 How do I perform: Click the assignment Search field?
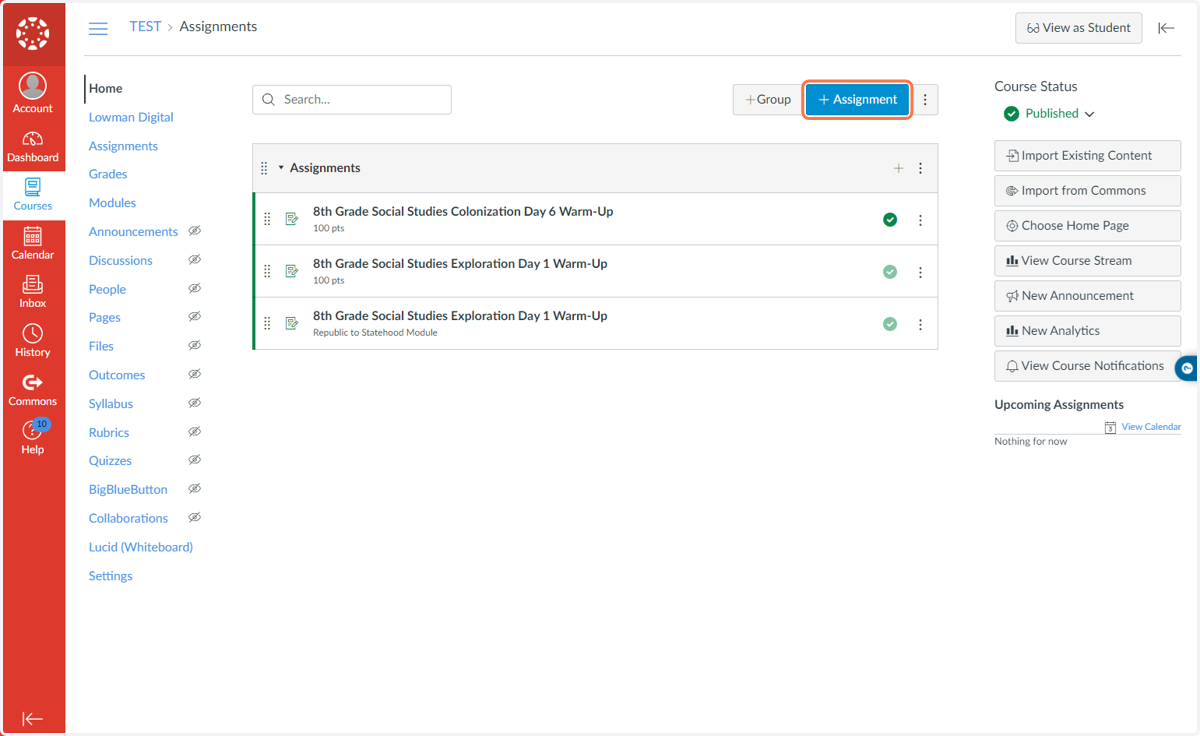pos(352,100)
